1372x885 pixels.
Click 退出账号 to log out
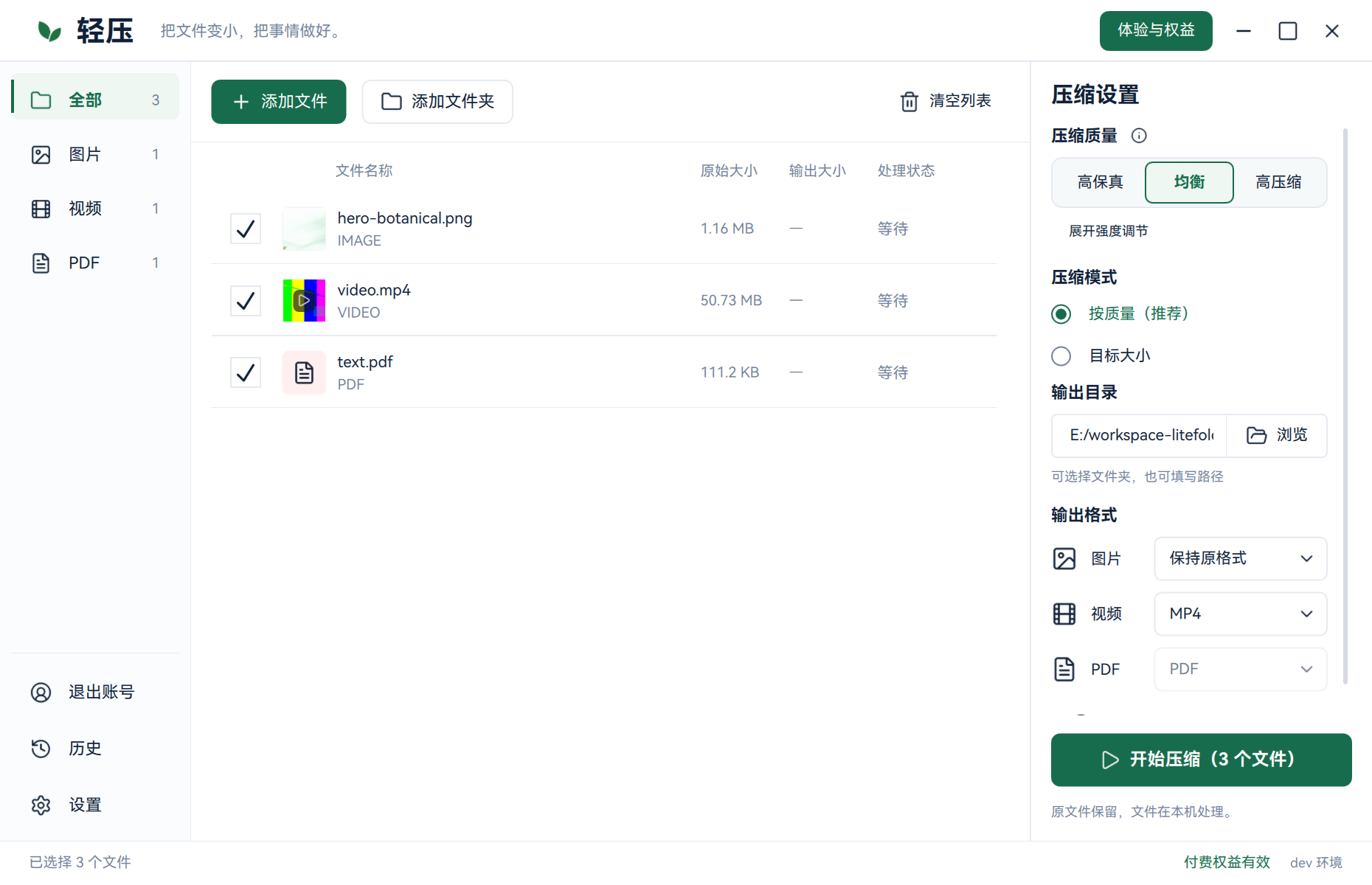95,693
